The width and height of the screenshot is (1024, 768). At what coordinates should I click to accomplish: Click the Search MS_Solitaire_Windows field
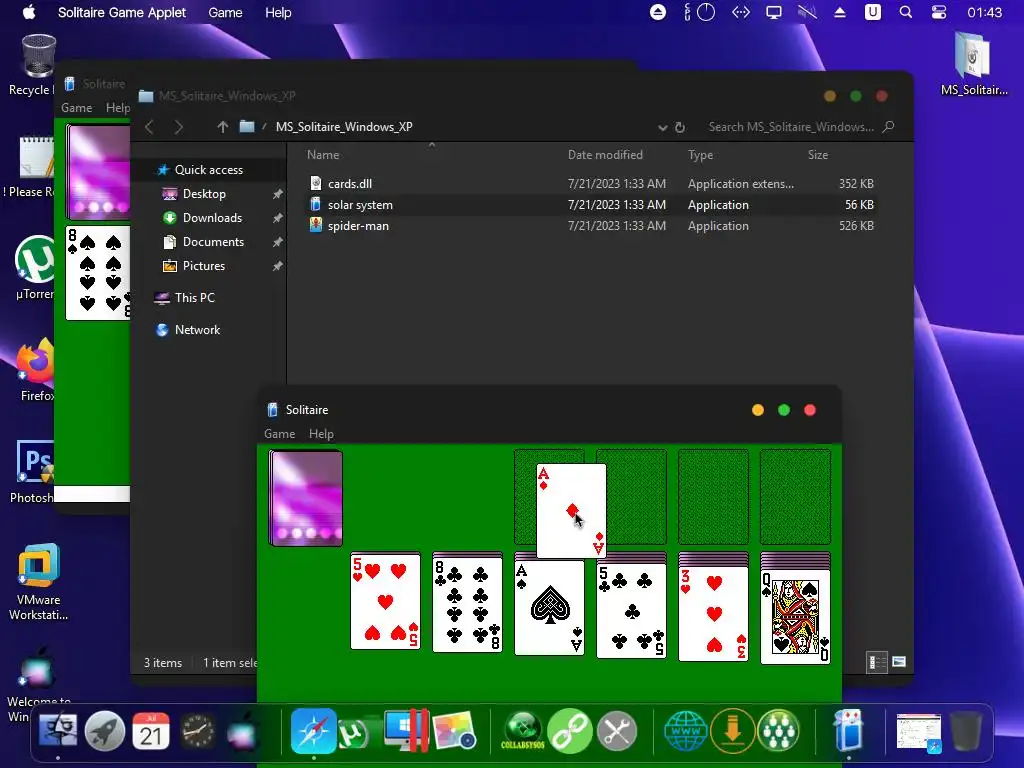click(800, 127)
